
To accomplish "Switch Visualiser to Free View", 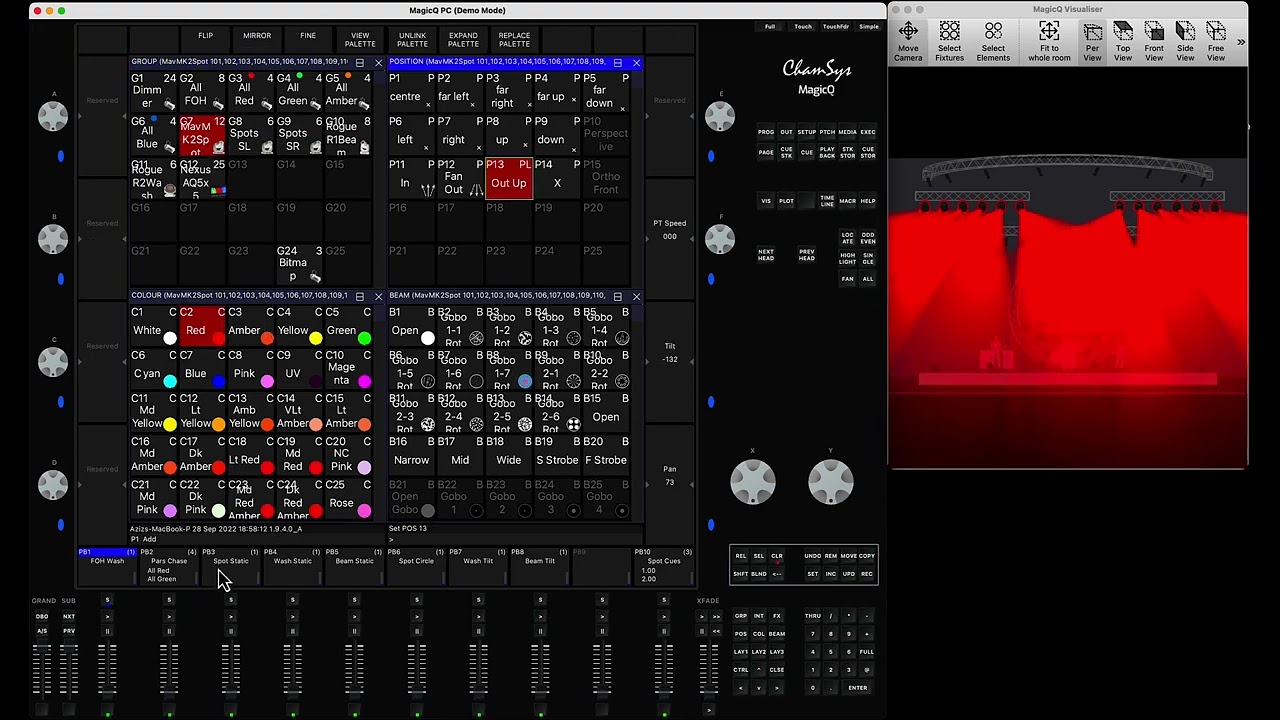I will click(1216, 41).
